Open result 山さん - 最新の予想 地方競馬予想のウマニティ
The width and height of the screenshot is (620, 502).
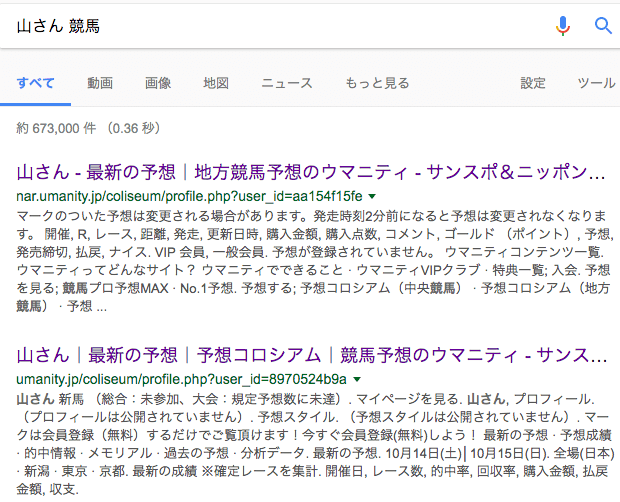310,172
